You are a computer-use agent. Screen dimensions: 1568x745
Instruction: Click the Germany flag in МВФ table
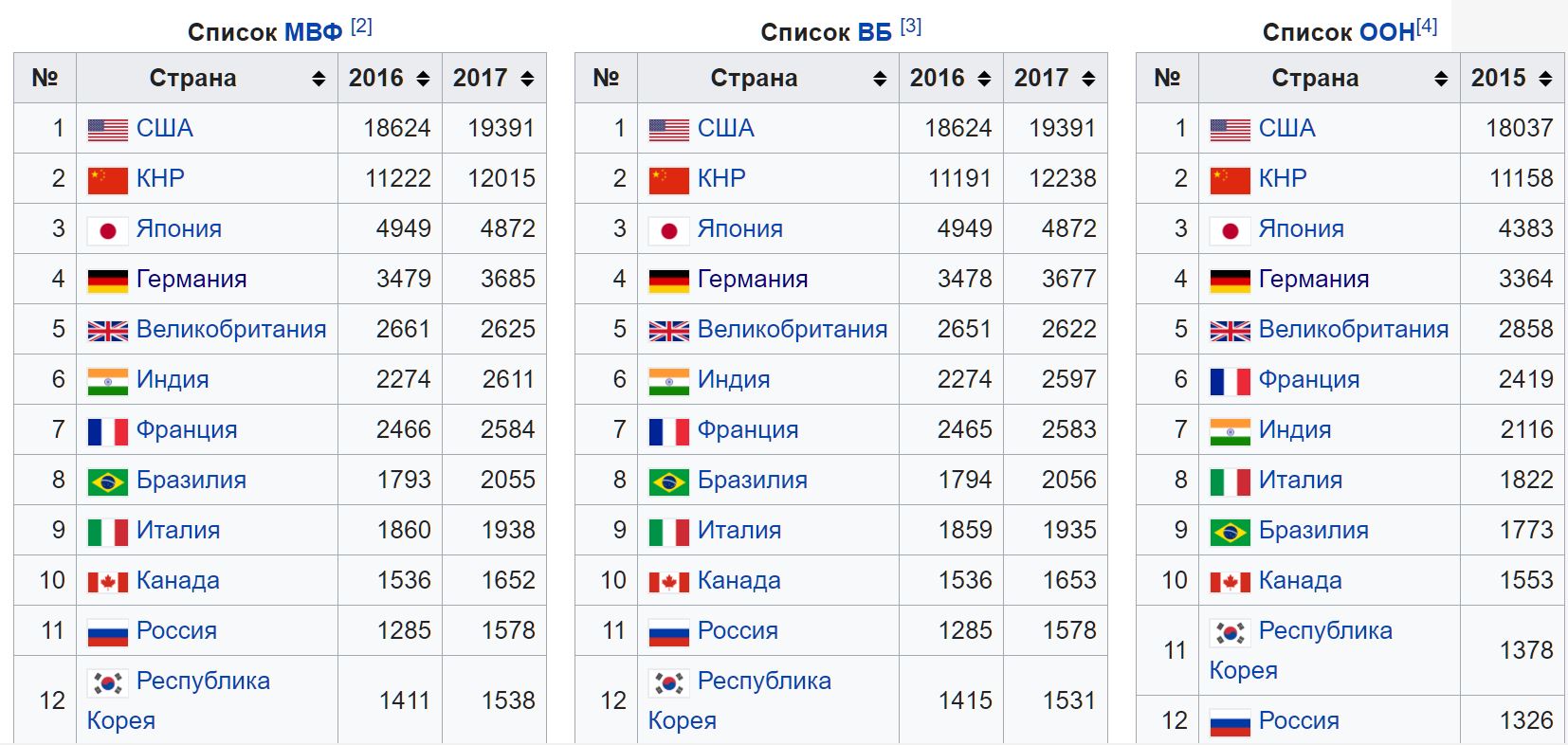[x=107, y=281]
